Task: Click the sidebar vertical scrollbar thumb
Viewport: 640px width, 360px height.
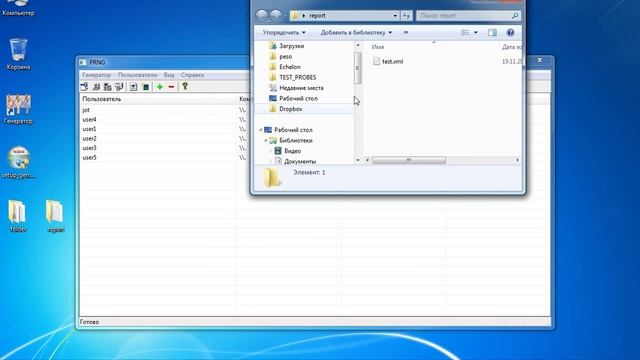Action: click(358, 68)
